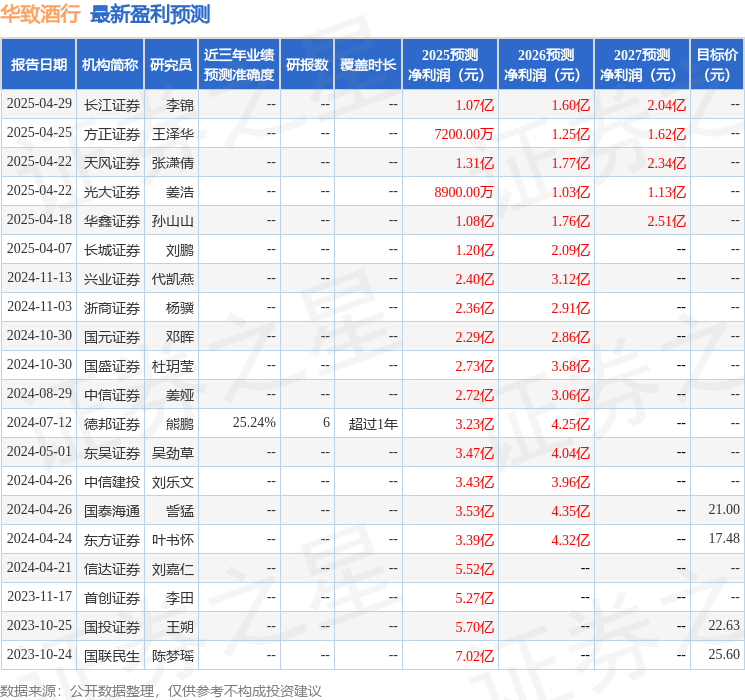Viewport: 745px width, 700px height.
Task: Click the 5.52亿 2025 forecast value
Action: pyautogui.click(x=474, y=569)
